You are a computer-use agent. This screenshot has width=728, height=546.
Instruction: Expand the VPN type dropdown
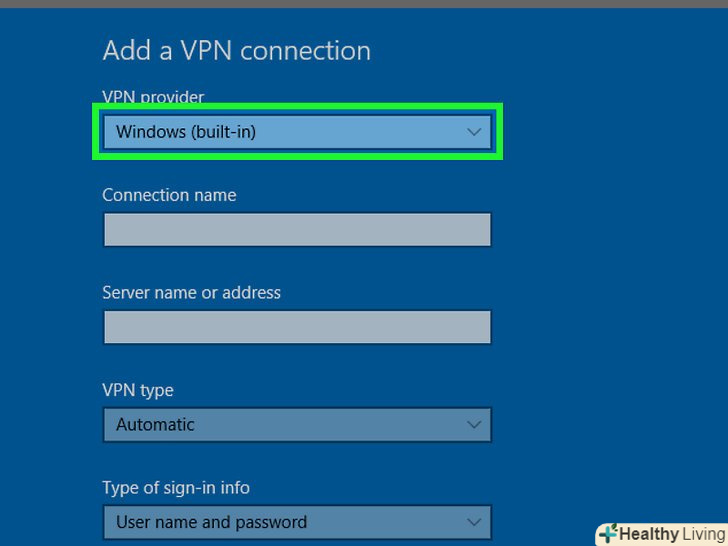tap(297, 425)
